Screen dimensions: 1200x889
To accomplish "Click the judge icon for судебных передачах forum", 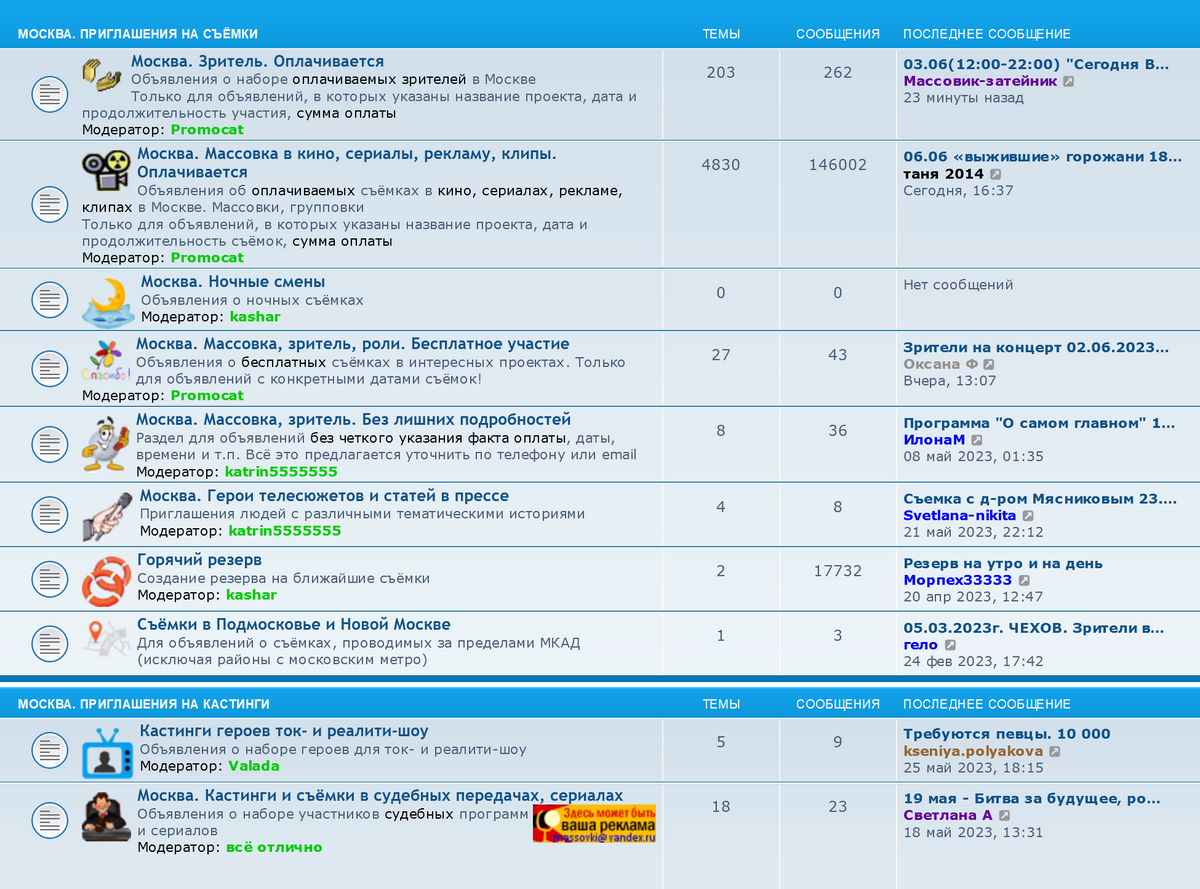I will [106, 817].
